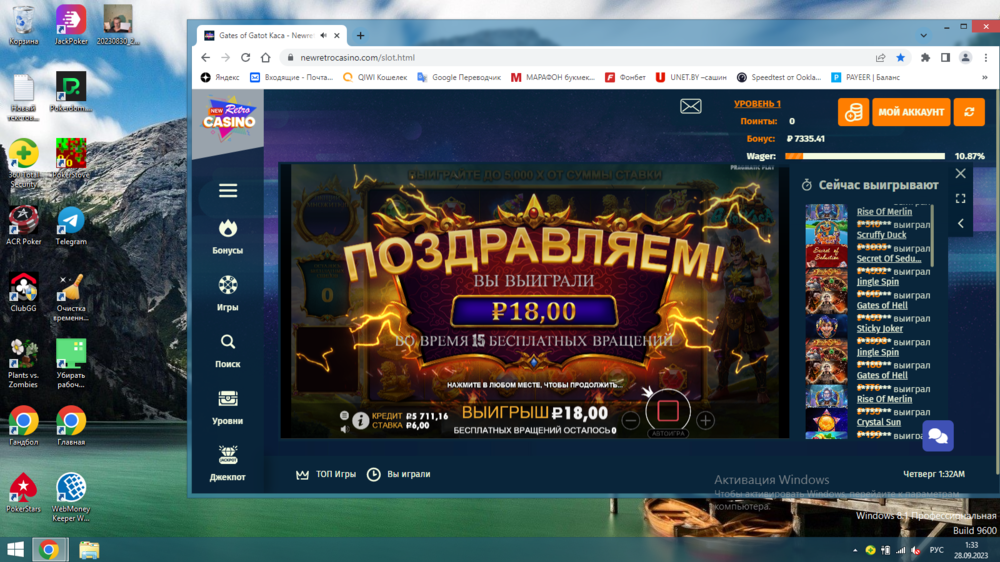Collapse the winners panel with chevron arrow
The width and height of the screenshot is (1000, 562).
(961, 223)
